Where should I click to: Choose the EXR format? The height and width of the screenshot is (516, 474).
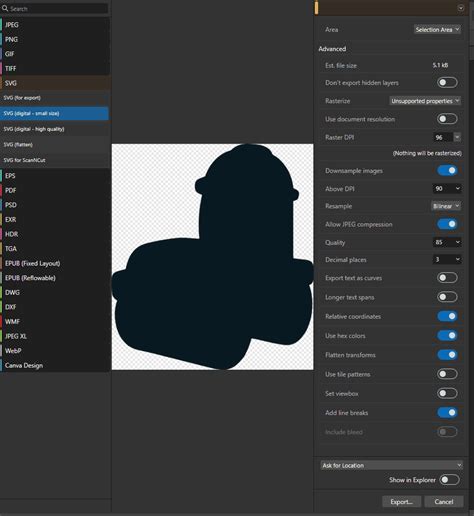(55, 219)
